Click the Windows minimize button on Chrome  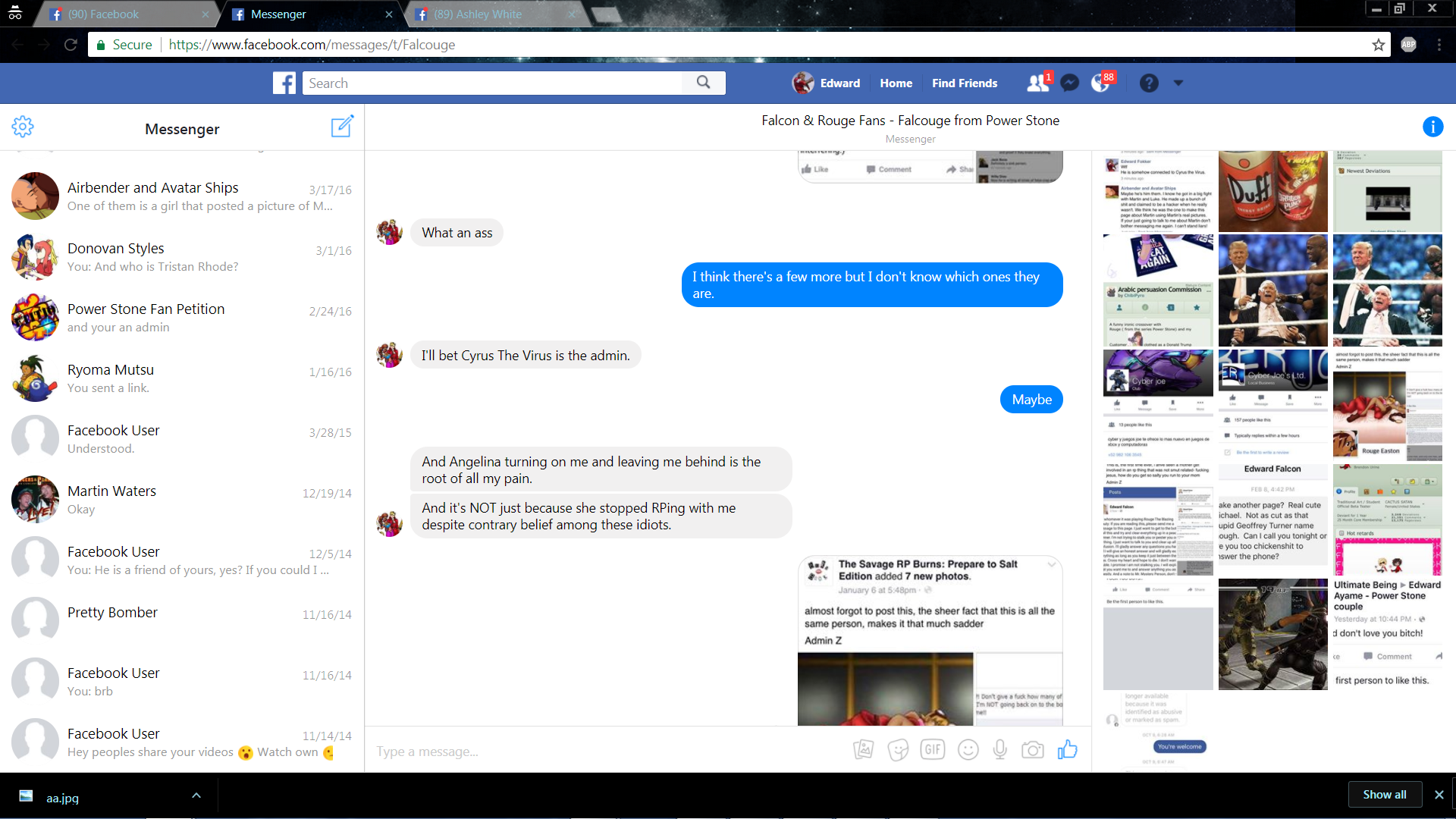tap(1376, 9)
